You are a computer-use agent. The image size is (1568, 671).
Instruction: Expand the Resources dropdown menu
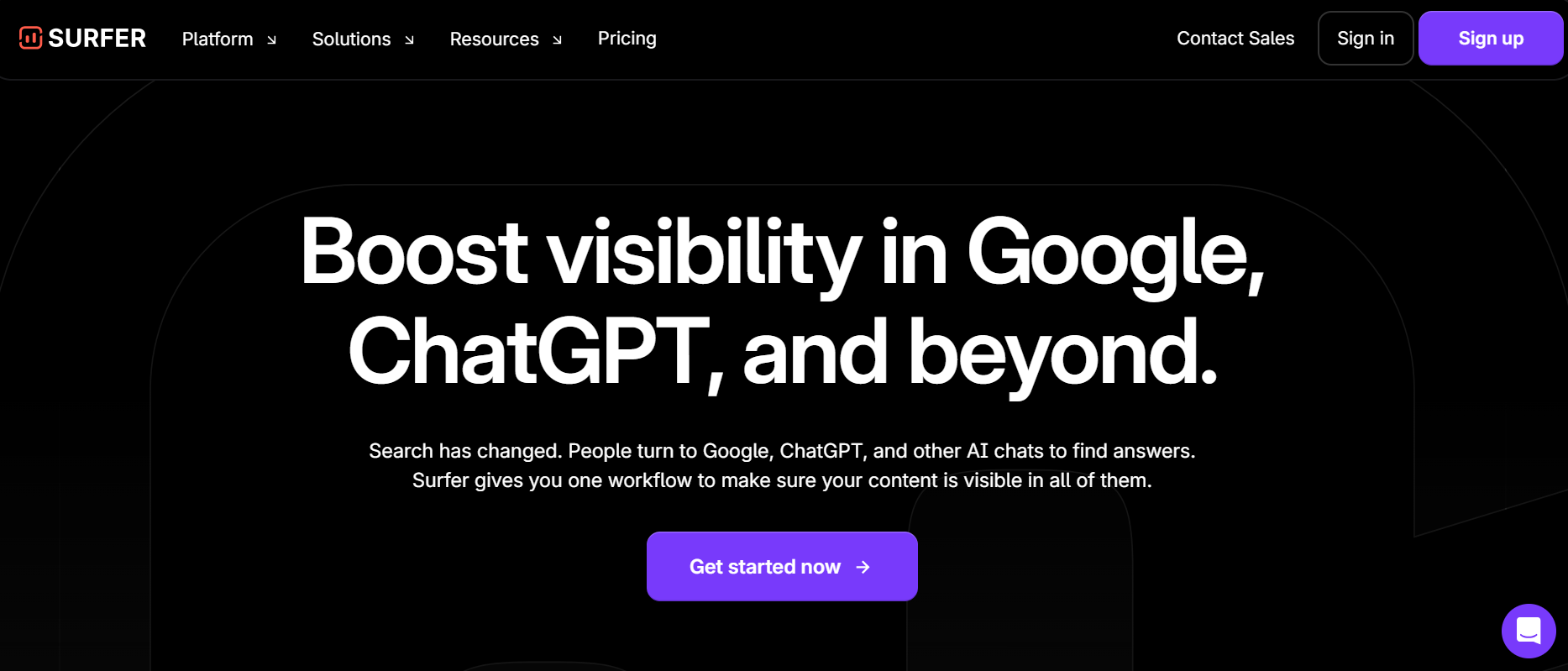tap(506, 39)
